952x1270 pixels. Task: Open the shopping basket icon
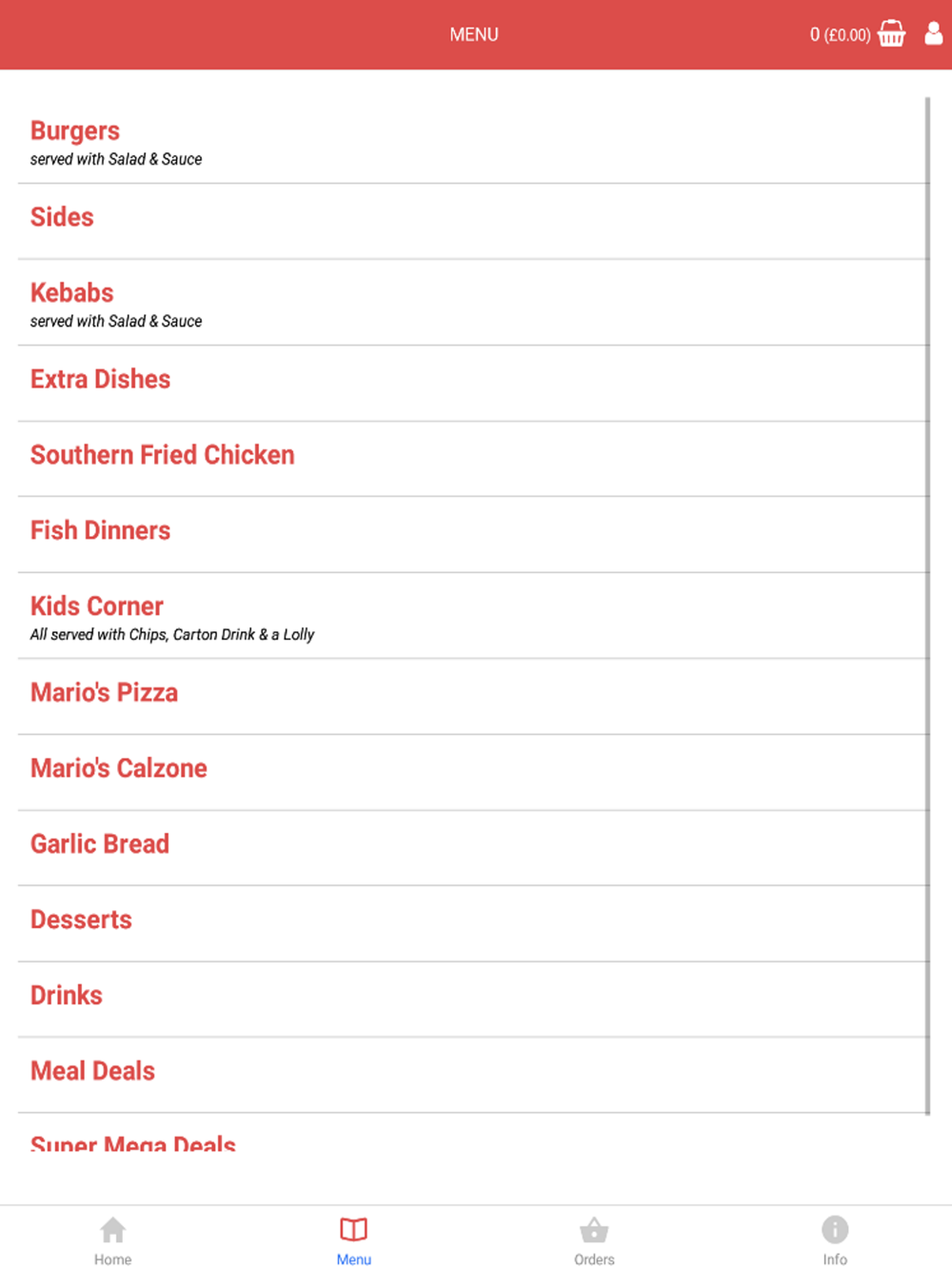click(x=891, y=33)
